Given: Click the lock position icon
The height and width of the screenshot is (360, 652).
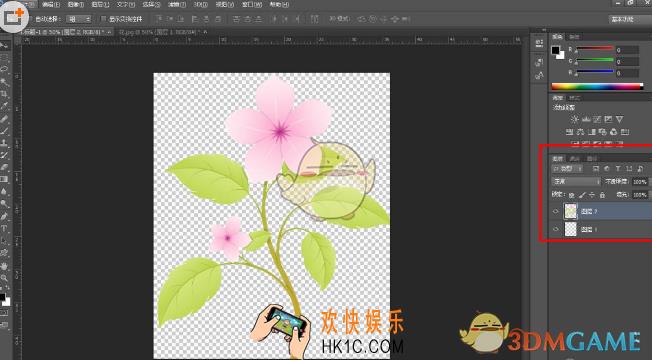Looking at the screenshot, I should pyautogui.click(x=592, y=195).
